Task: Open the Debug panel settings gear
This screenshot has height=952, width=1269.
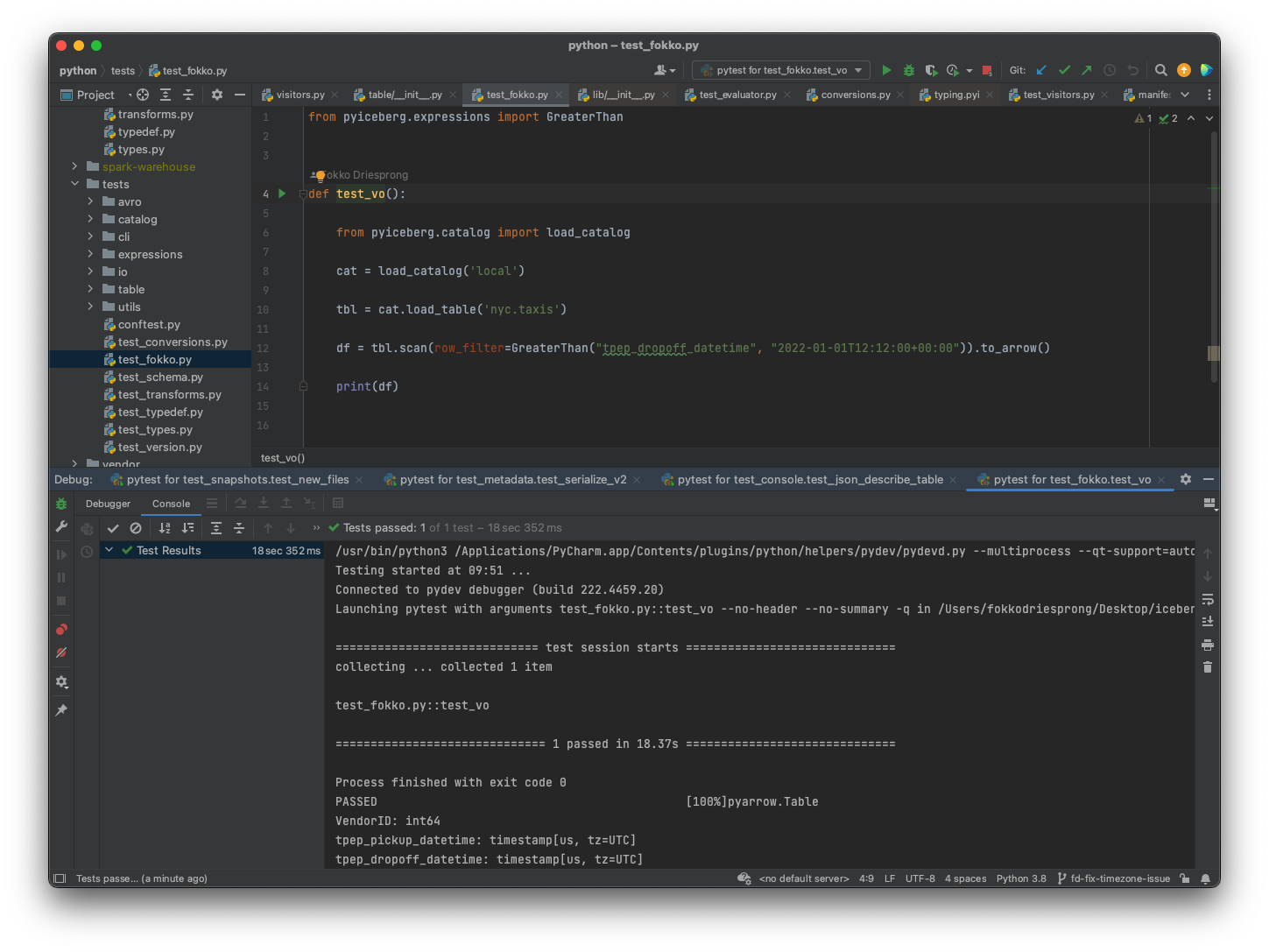Action: (x=1186, y=479)
